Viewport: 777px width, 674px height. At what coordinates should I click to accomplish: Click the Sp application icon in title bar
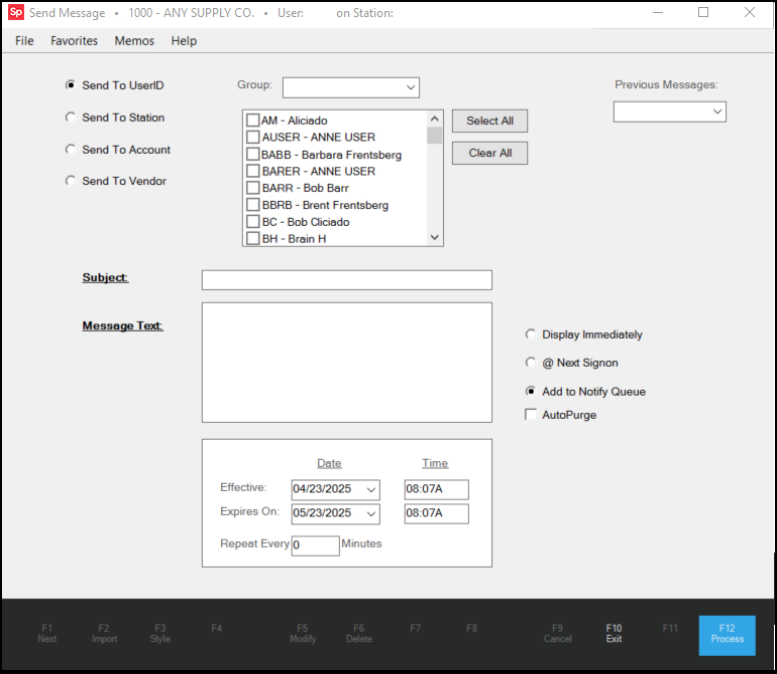click(x=16, y=12)
